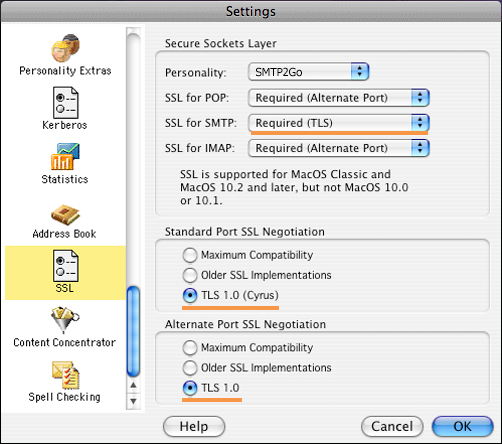Select the Address Book icon
This screenshot has width=502, height=444.
pyautogui.click(x=65, y=215)
